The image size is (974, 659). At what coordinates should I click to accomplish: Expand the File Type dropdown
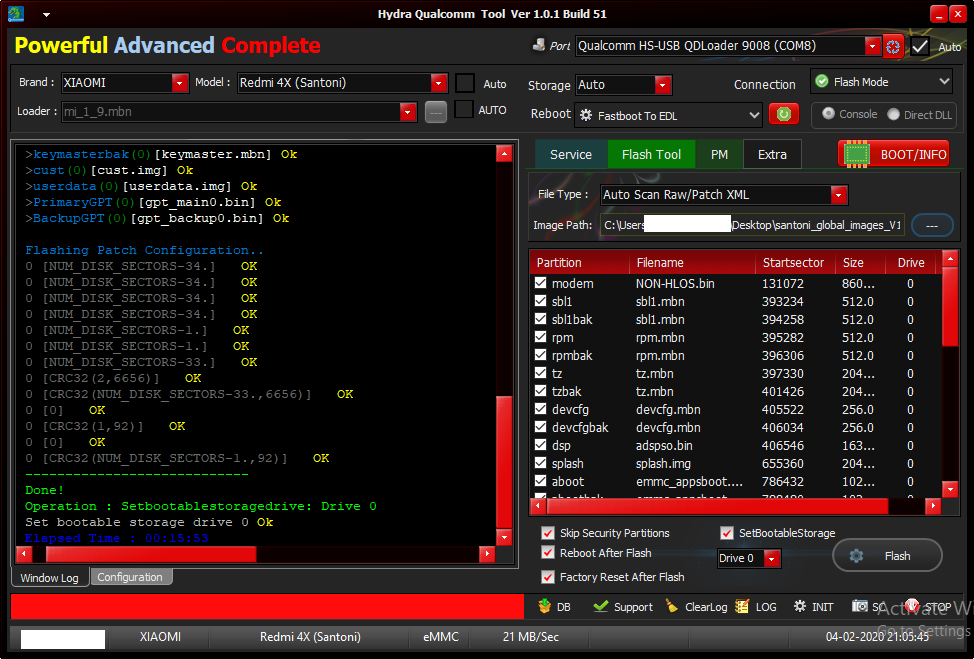[838, 195]
